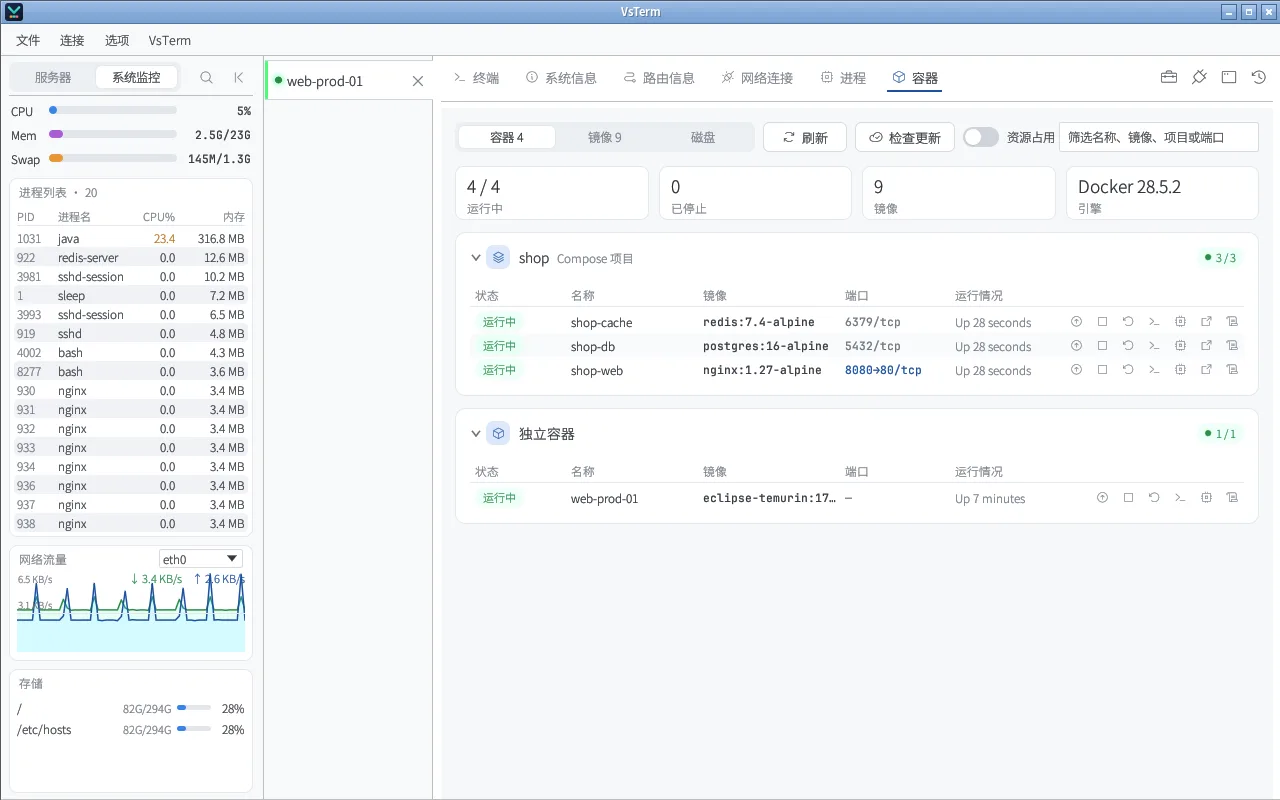1280x800 pixels.
Task: View logs of web-prod-01 container
Action: pos(1232,498)
